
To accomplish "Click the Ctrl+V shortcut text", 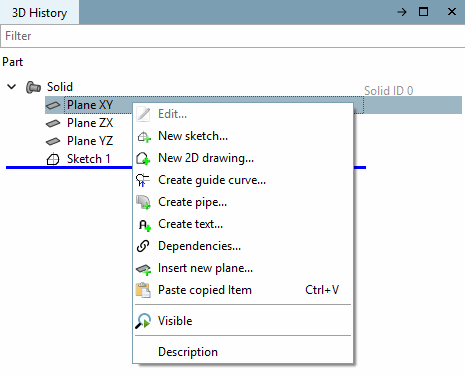I will [322, 290].
